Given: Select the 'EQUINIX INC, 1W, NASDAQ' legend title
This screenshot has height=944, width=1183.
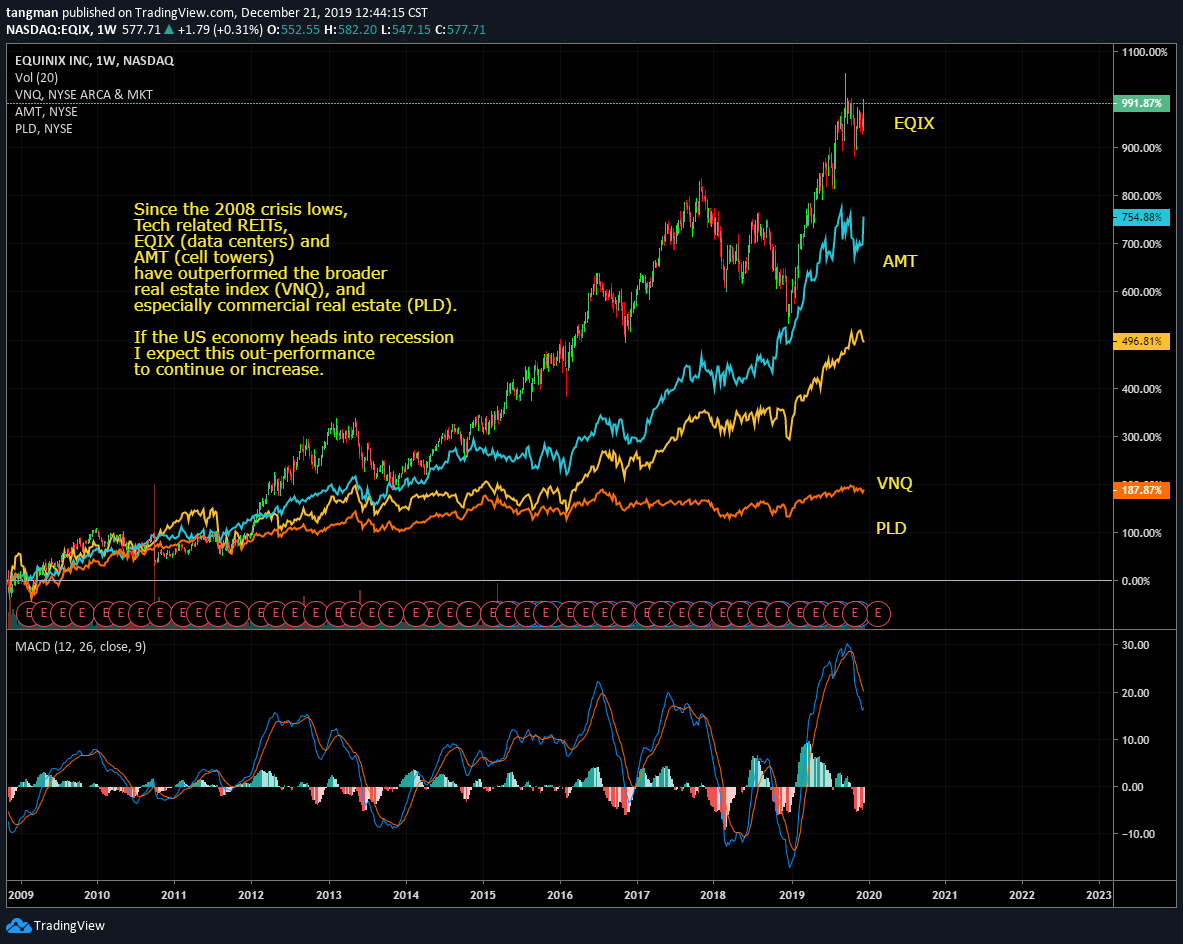Looking at the screenshot, I should pyautogui.click(x=94, y=60).
